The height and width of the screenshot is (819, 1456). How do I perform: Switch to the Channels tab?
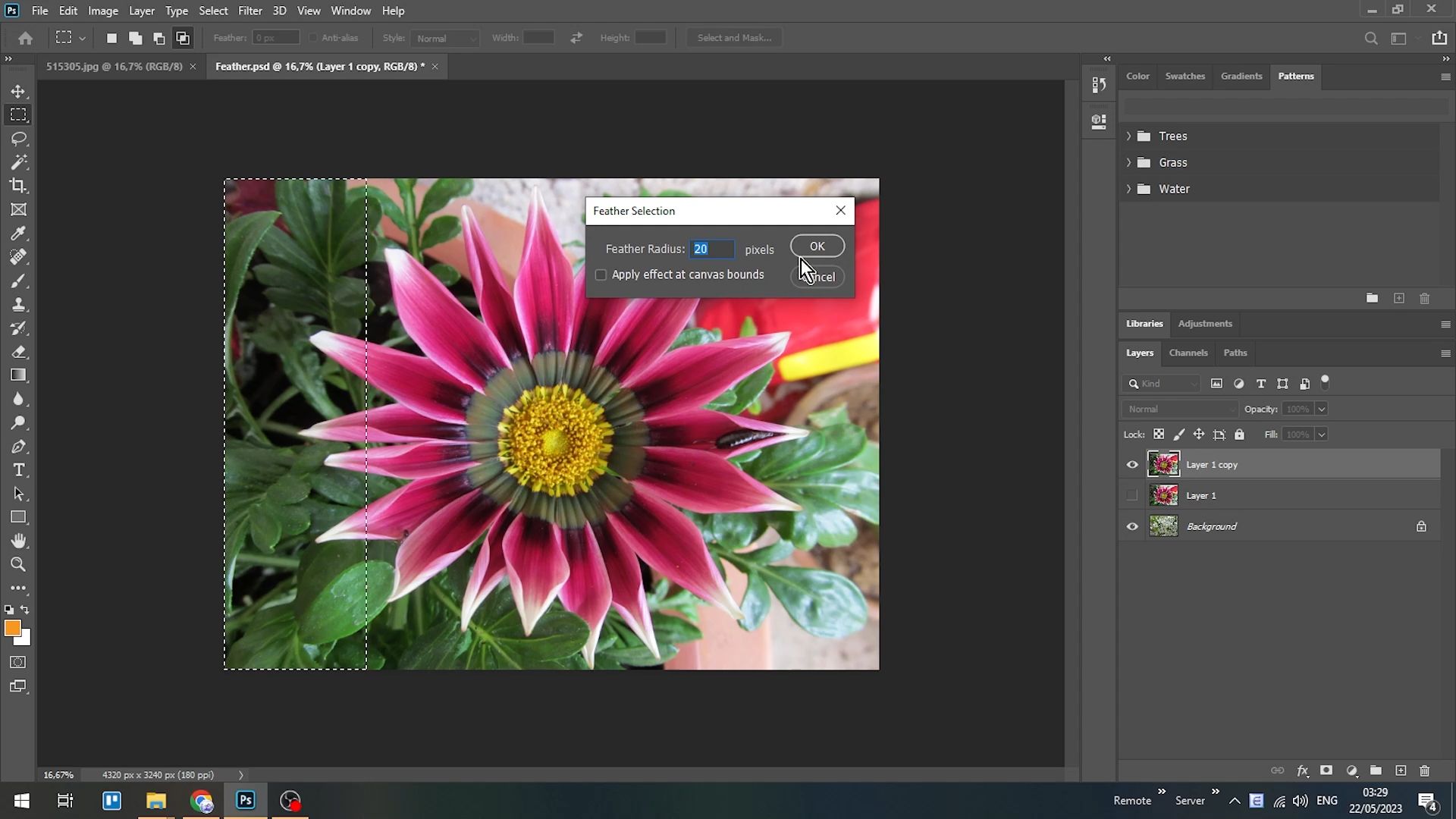[x=1188, y=353]
